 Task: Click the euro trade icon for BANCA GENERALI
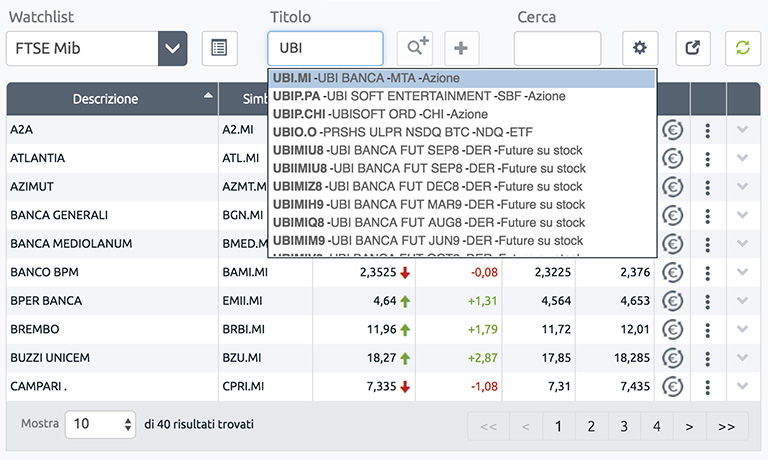click(x=672, y=216)
